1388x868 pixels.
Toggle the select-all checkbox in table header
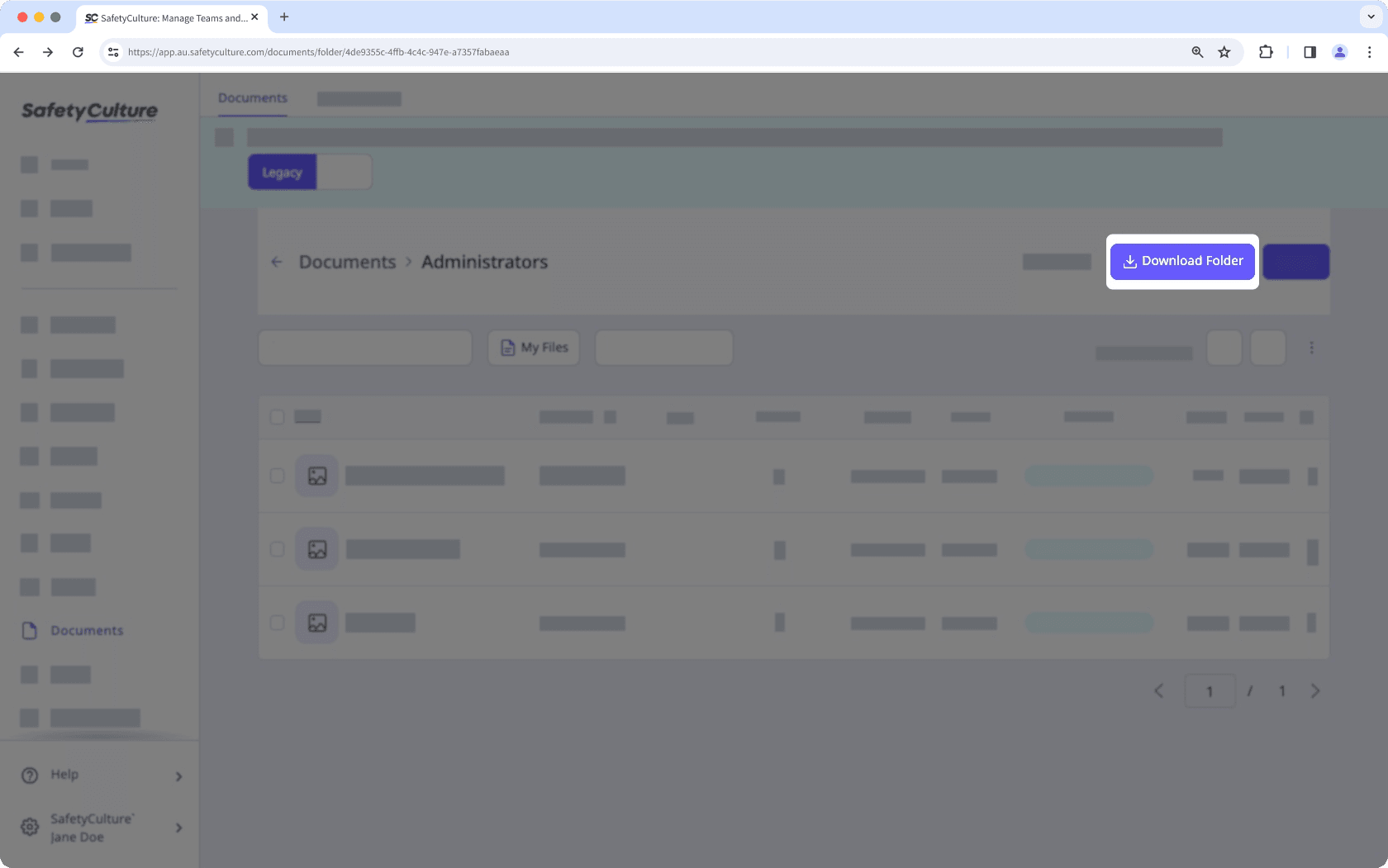(x=278, y=417)
